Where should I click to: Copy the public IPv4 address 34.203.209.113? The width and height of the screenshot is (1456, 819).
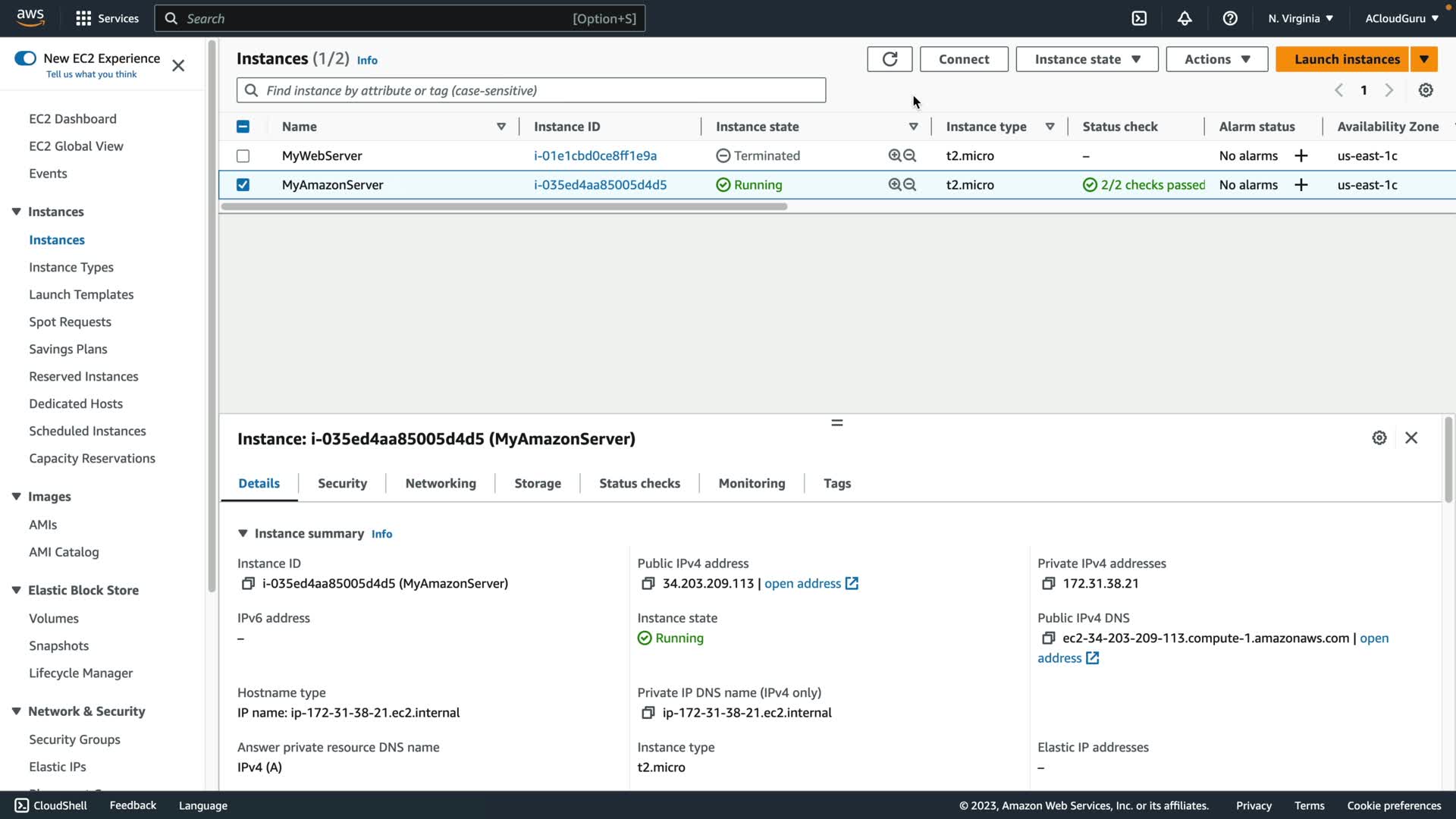click(x=648, y=583)
